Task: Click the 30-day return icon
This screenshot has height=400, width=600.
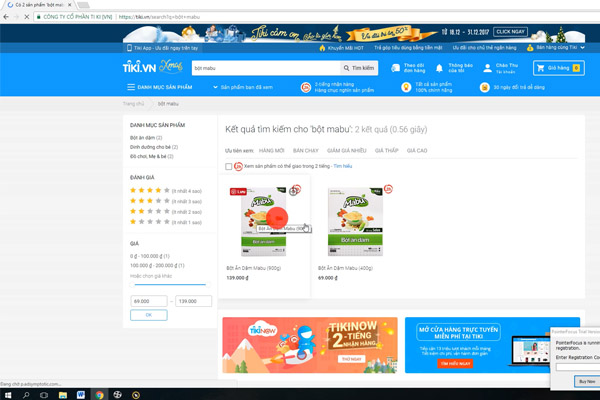Action: (x=484, y=87)
